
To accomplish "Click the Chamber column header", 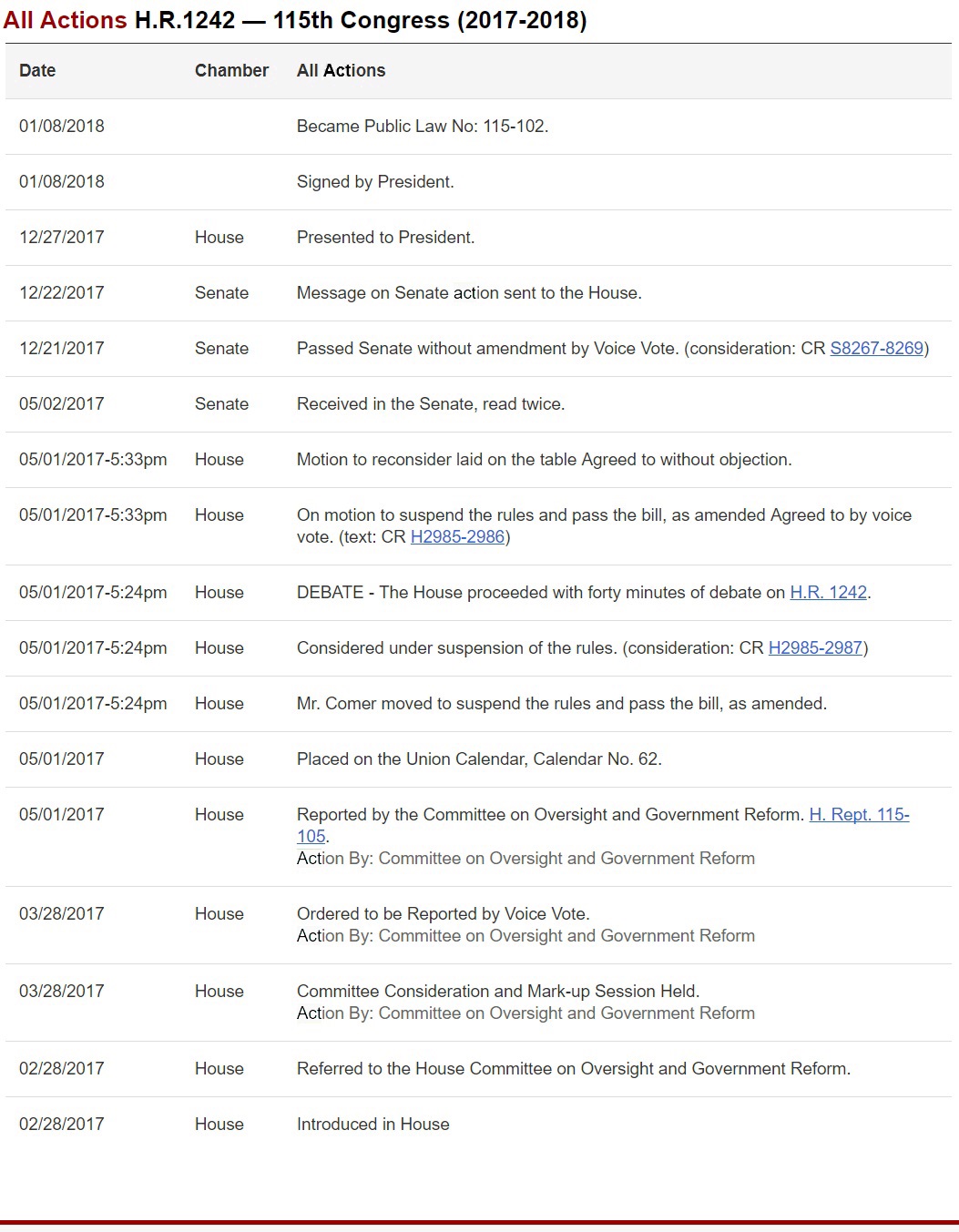I will (231, 70).
